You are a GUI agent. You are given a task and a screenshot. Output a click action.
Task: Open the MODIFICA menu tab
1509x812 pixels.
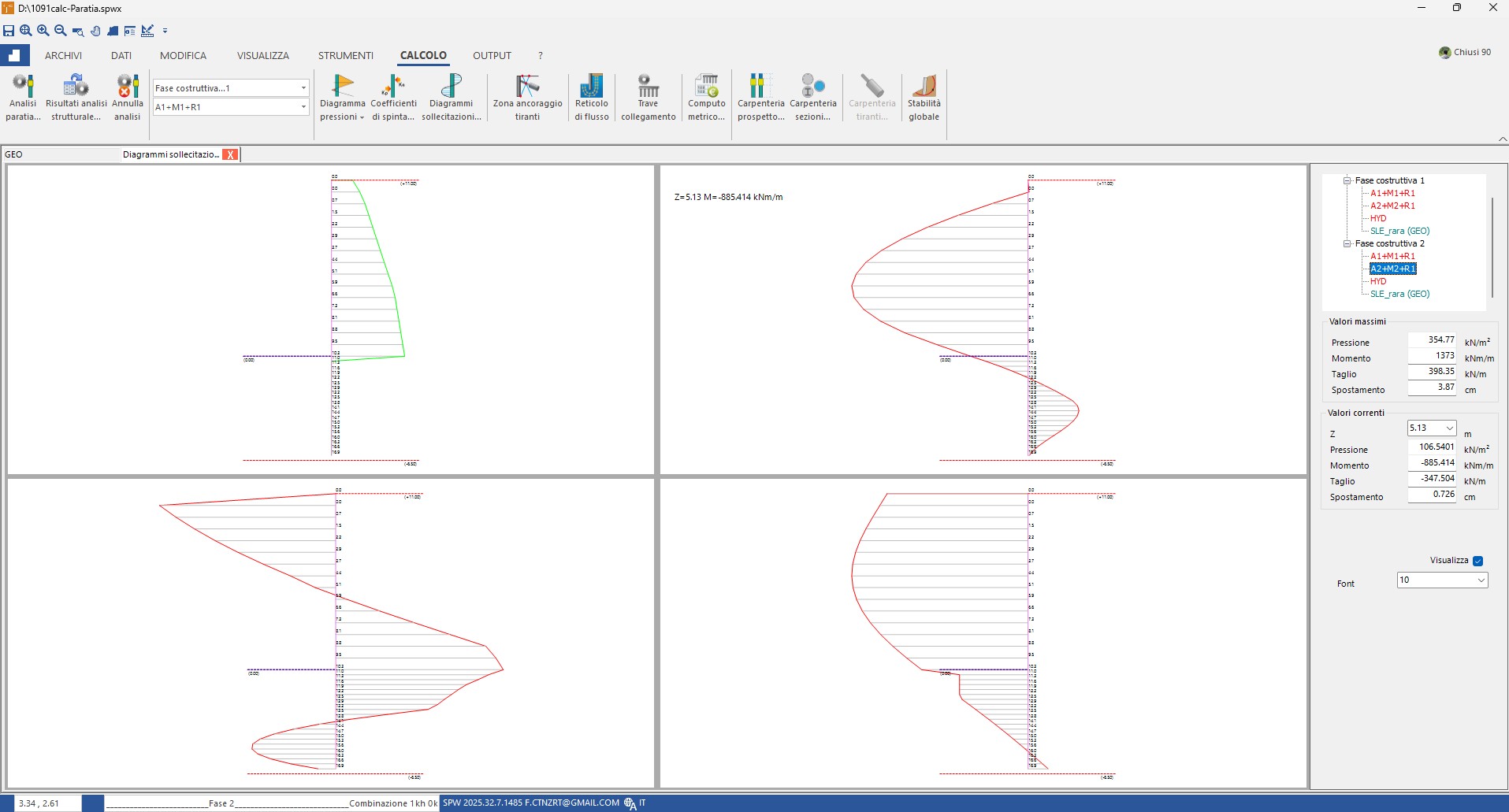coord(183,56)
